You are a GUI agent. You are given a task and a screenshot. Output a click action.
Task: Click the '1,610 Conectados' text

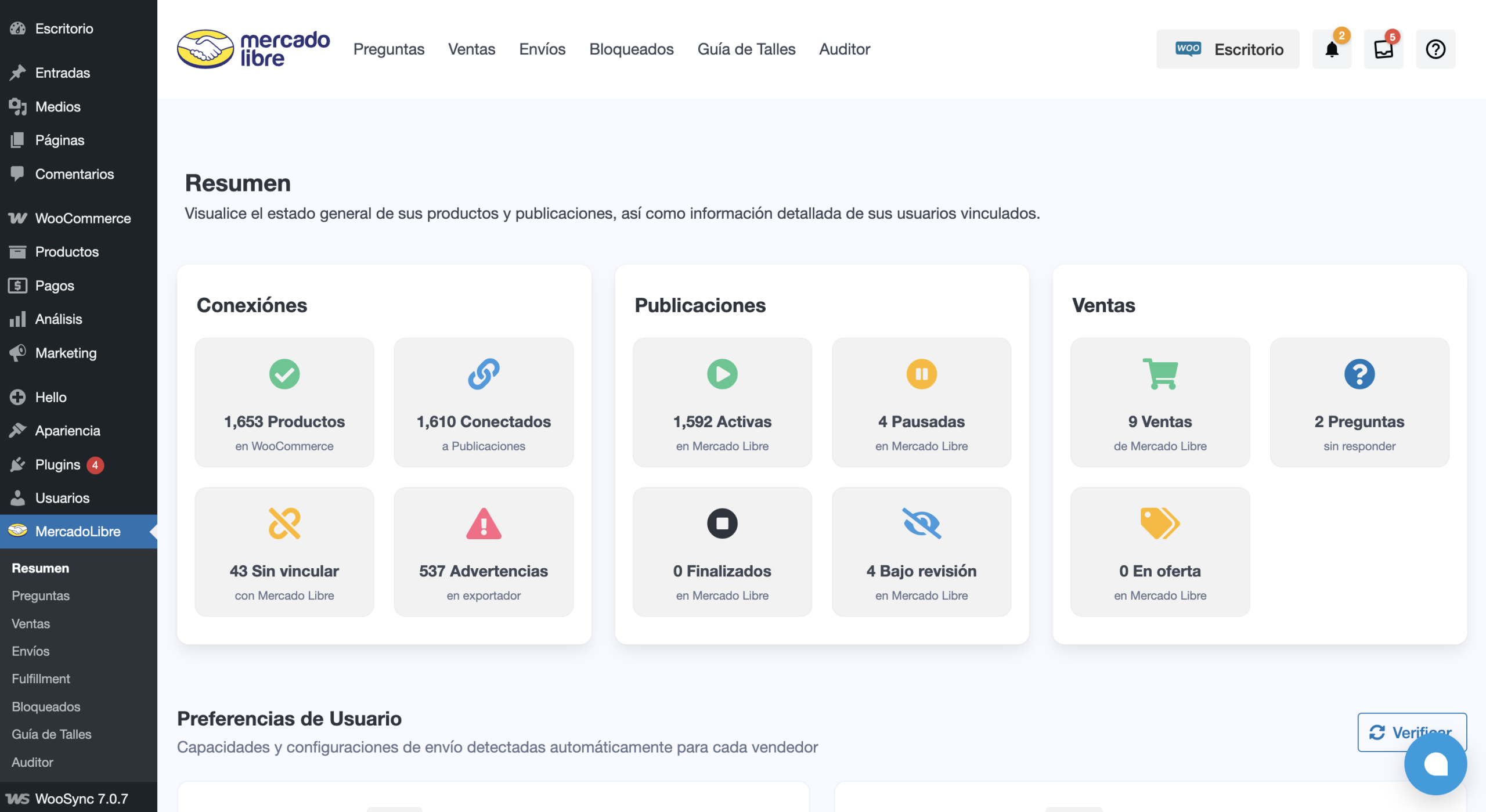tap(484, 421)
